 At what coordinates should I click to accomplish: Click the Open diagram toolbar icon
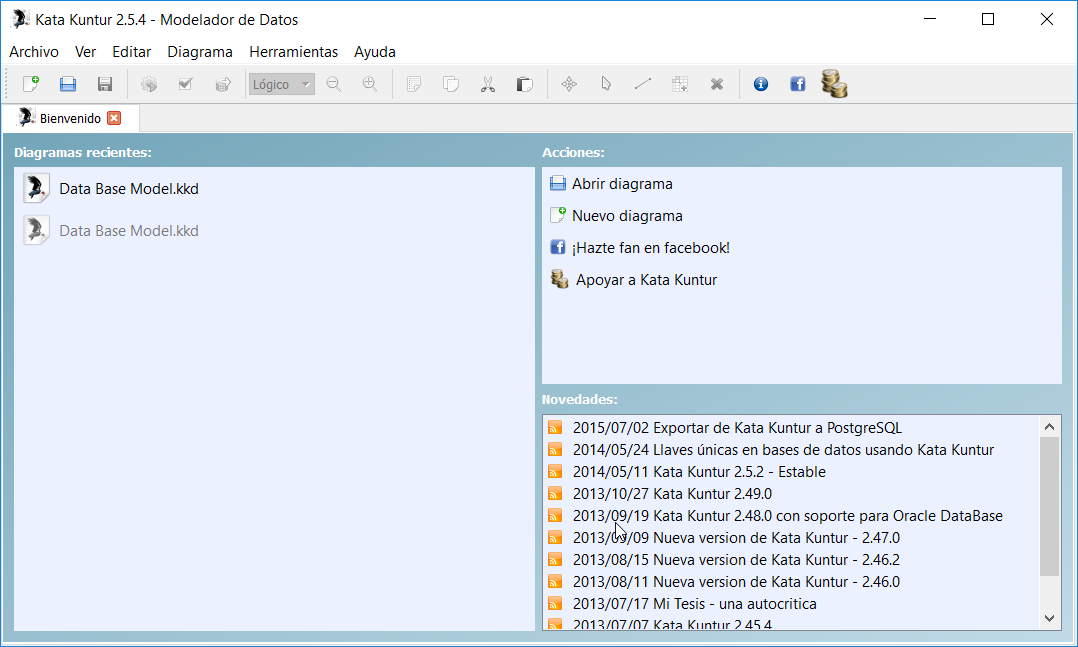point(67,84)
